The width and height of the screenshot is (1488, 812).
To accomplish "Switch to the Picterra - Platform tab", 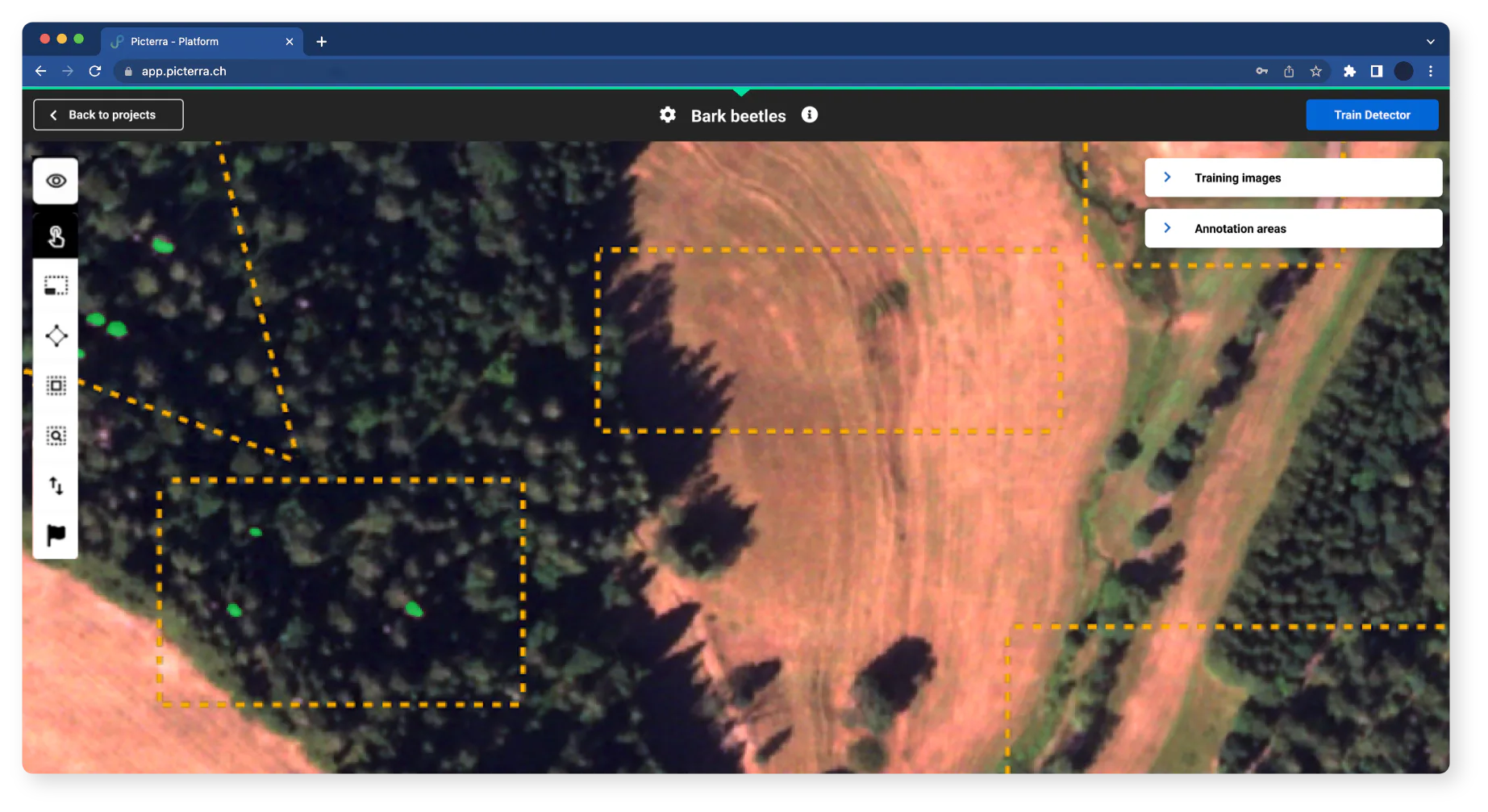I will point(202,41).
